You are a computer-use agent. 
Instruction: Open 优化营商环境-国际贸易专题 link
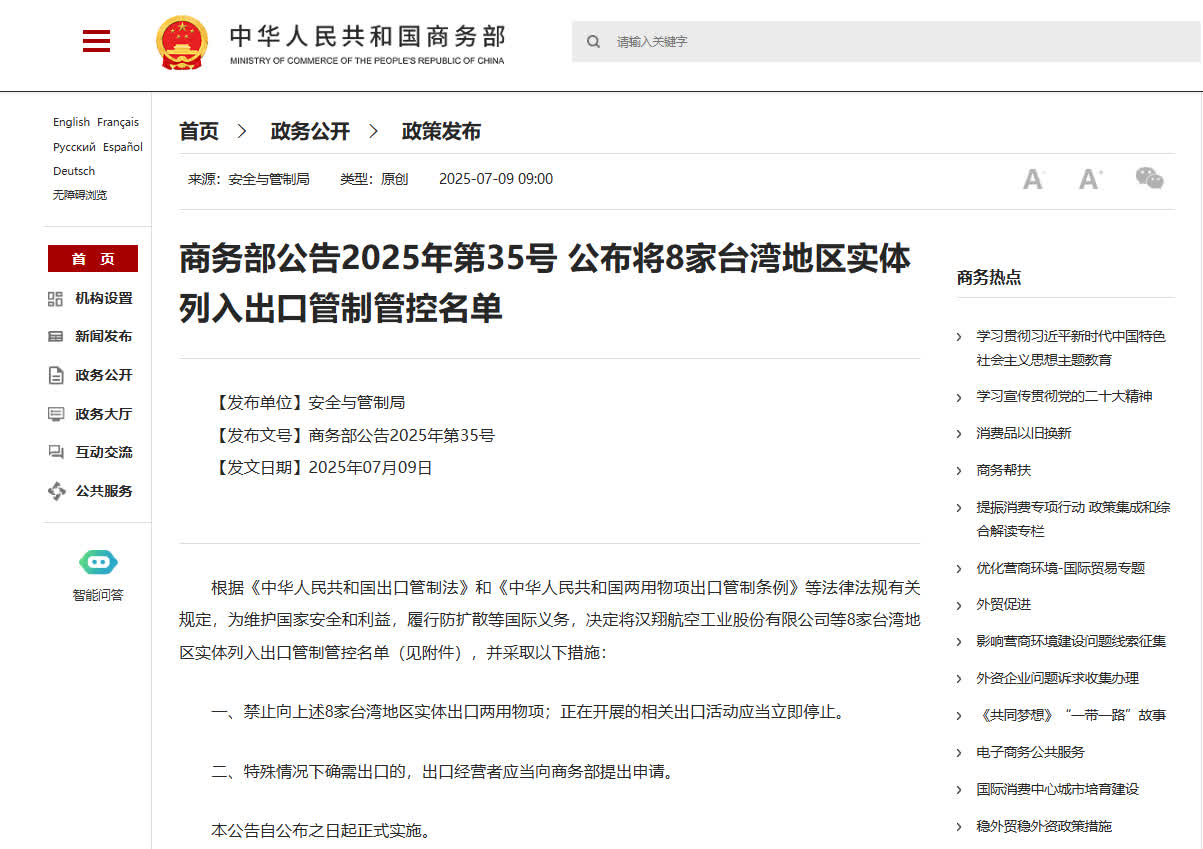1061,568
